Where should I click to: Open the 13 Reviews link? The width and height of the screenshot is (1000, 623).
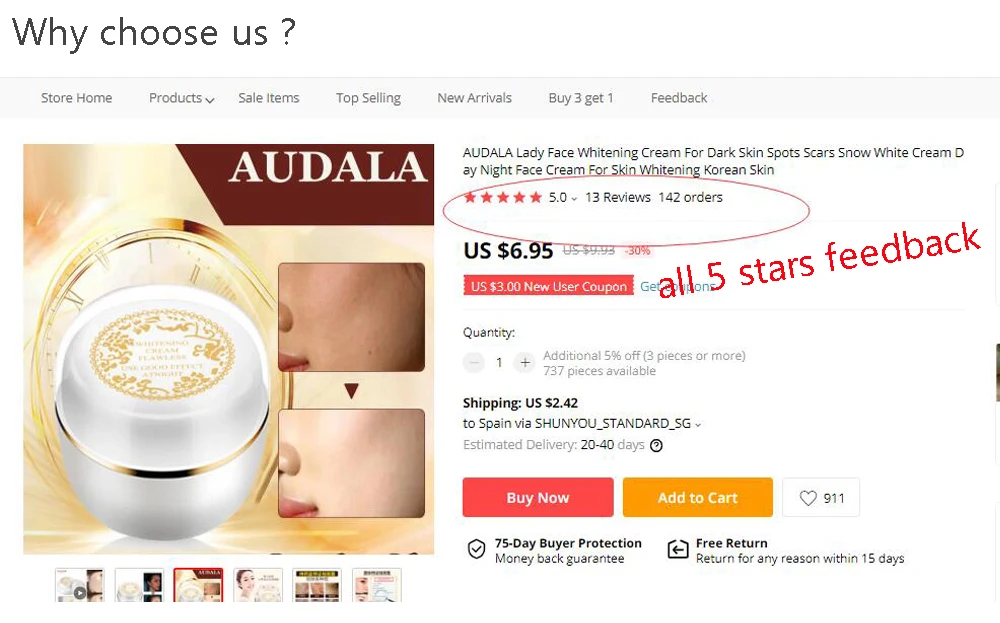point(618,198)
